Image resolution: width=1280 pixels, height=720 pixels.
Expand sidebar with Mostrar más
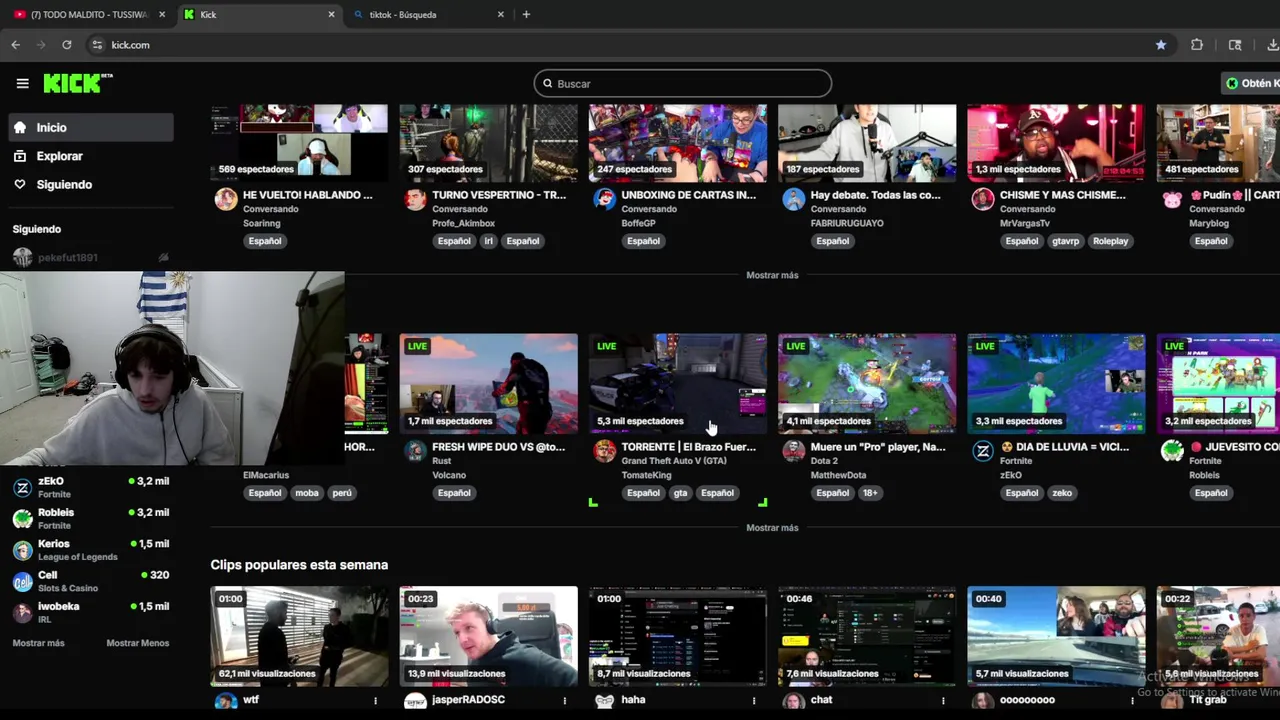(x=38, y=643)
